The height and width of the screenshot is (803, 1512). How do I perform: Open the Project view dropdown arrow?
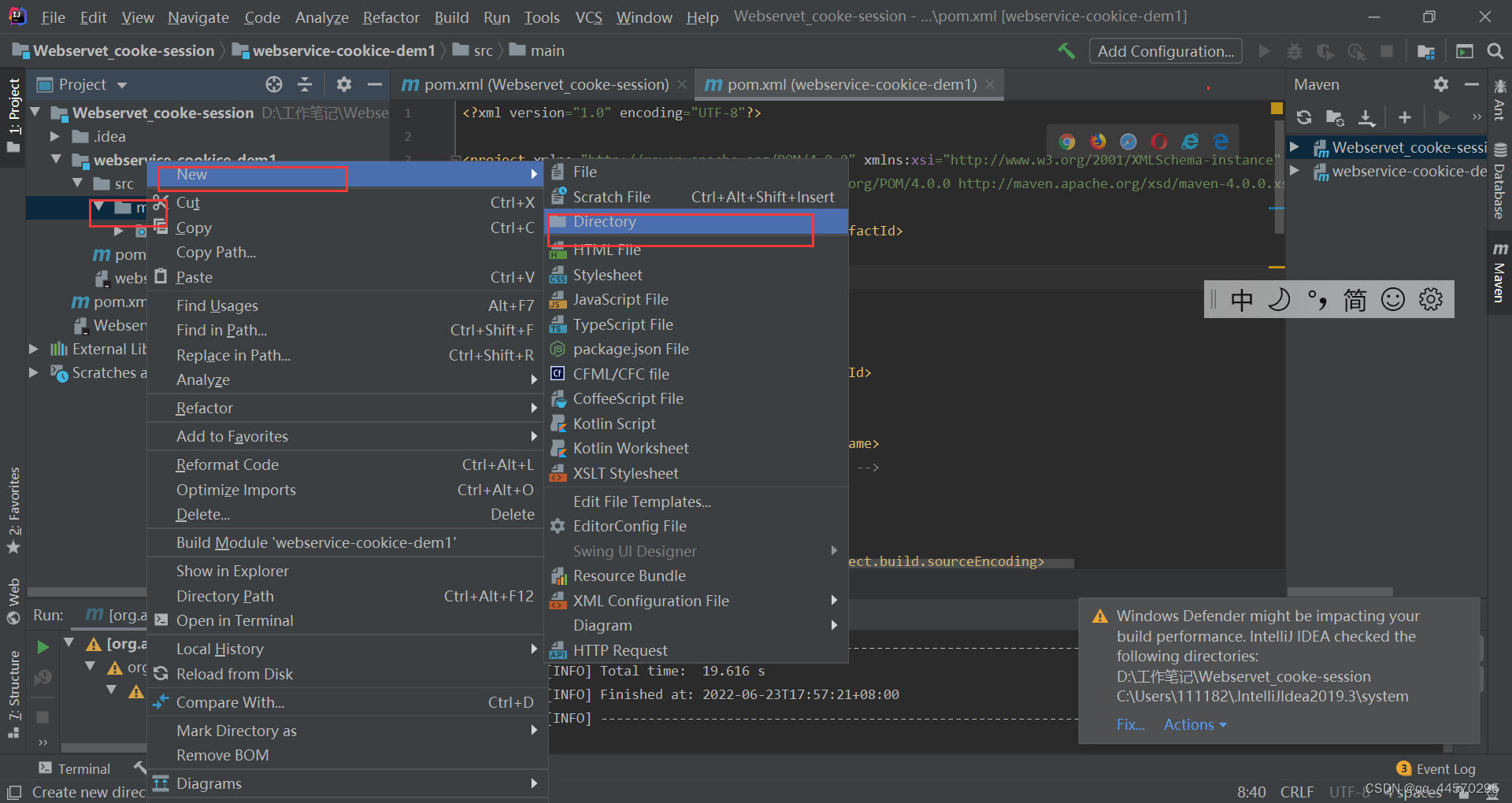pyautogui.click(x=122, y=85)
